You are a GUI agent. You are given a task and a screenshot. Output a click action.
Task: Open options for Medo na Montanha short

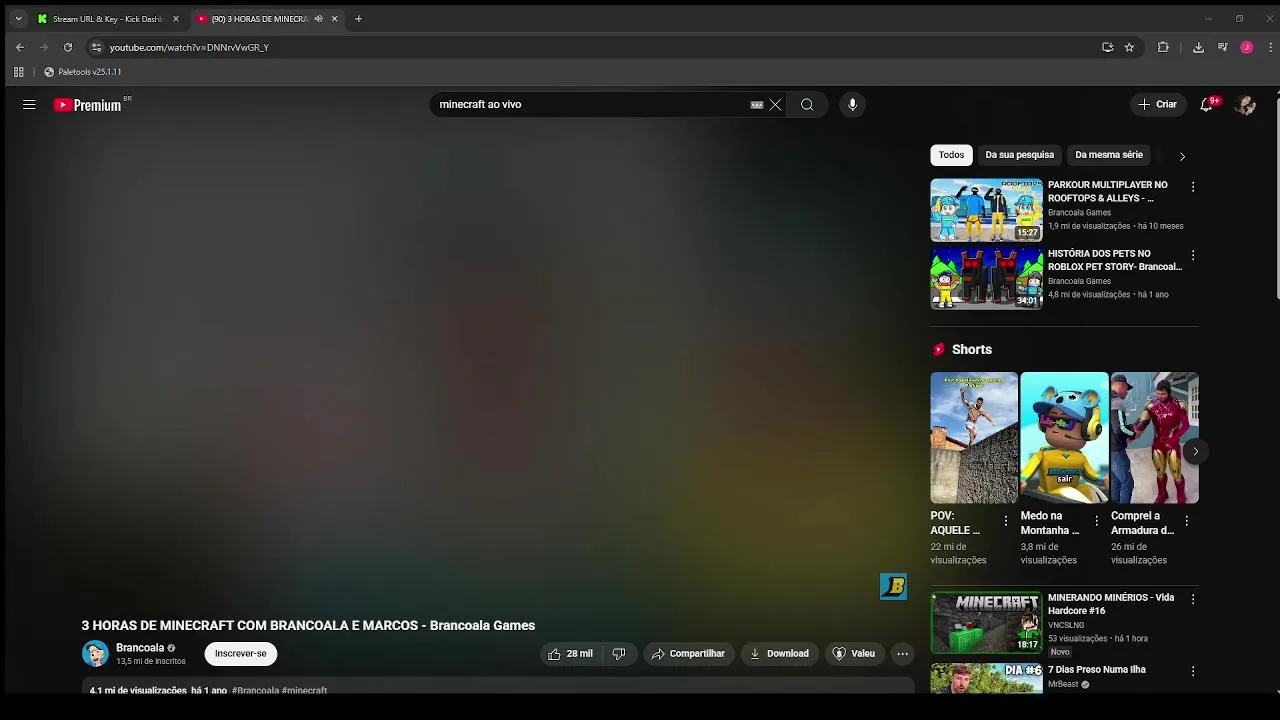[1096, 521]
